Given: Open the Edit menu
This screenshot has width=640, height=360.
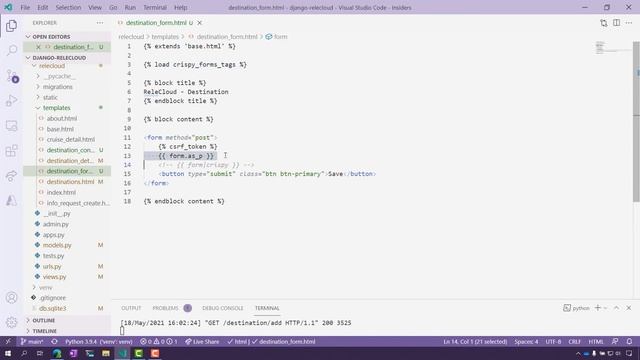Looking at the screenshot, I should (x=42, y=7).
